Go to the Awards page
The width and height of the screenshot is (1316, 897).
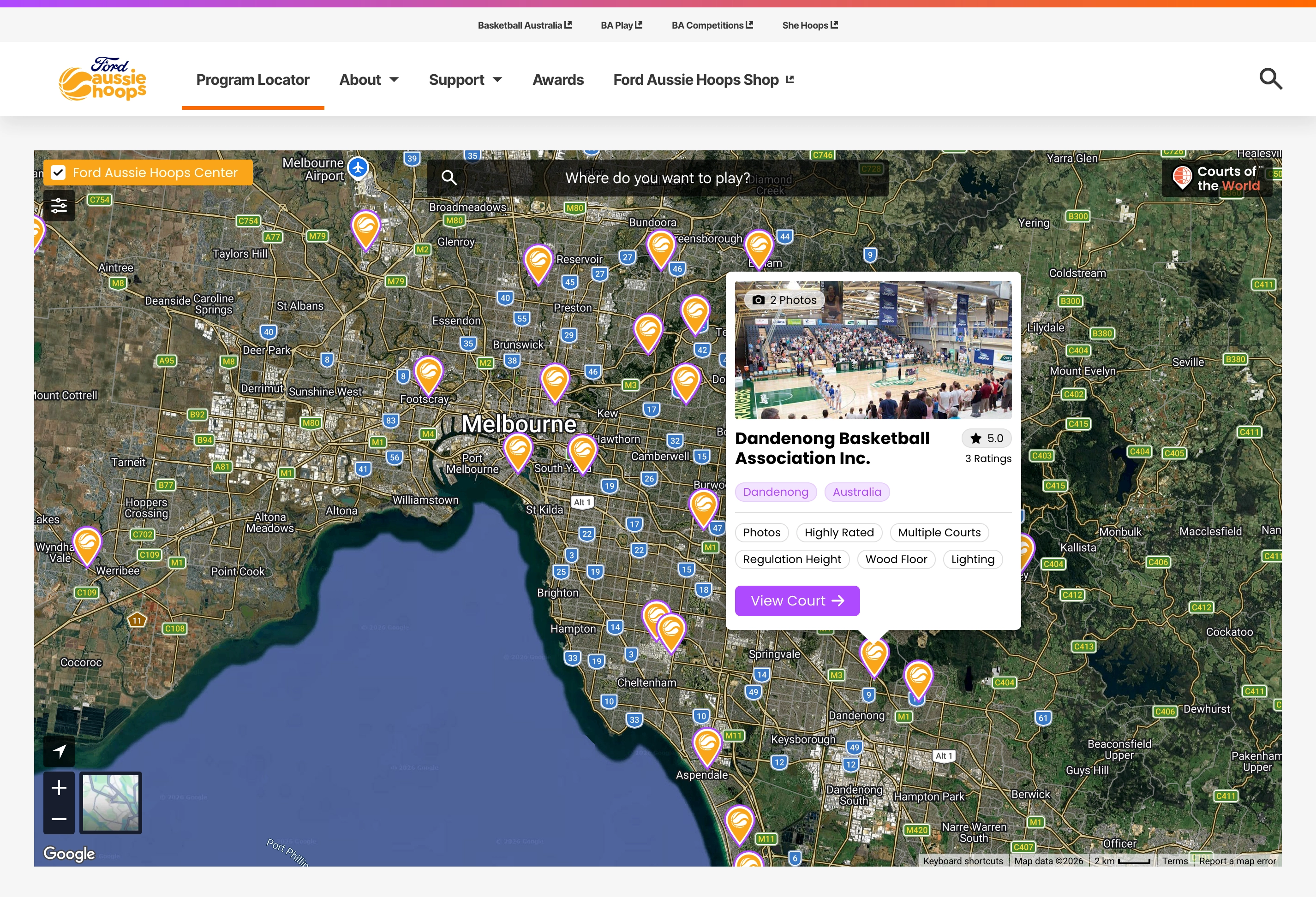(558, 80)
